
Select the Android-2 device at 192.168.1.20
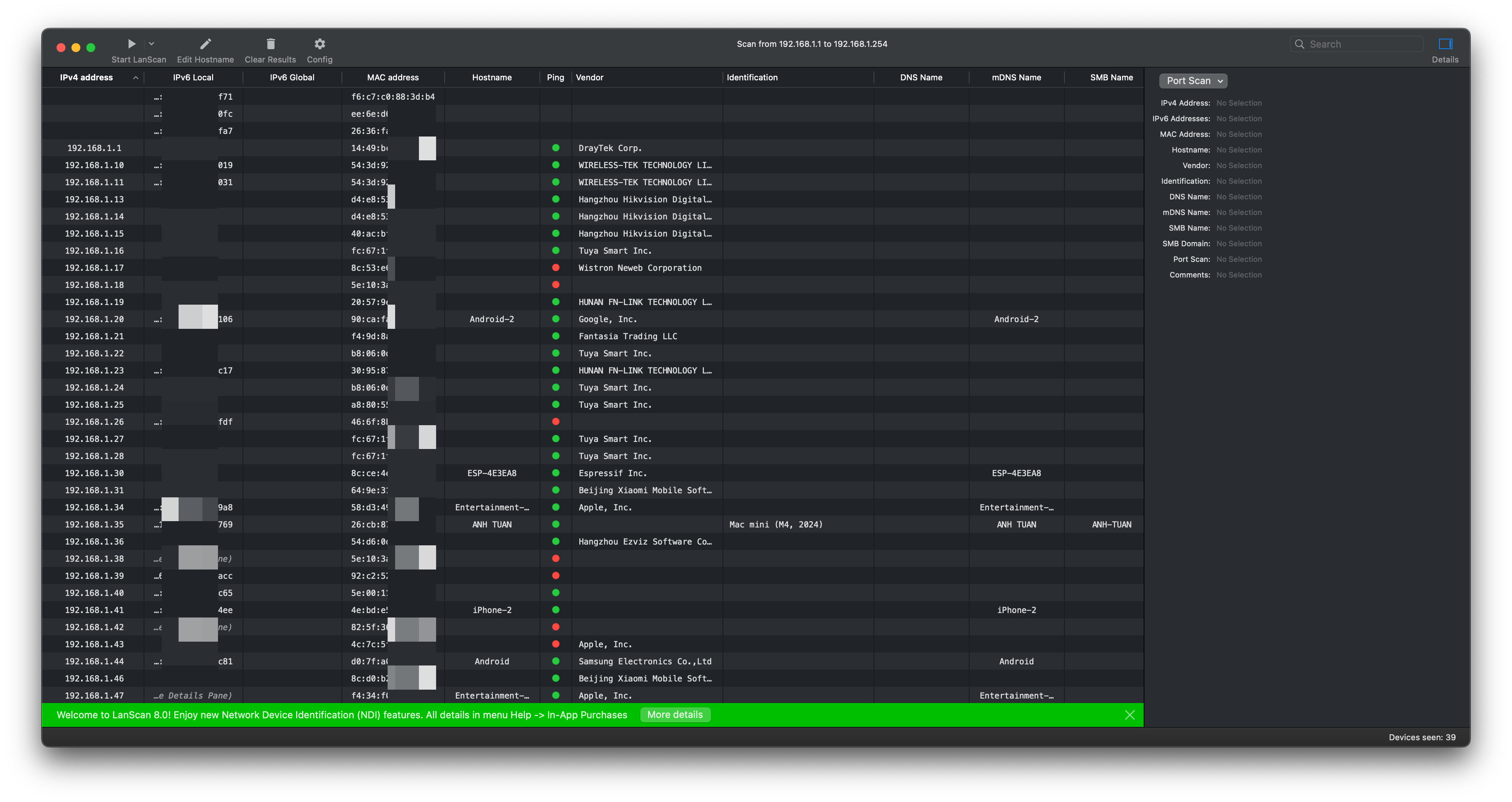click(491, 319)
